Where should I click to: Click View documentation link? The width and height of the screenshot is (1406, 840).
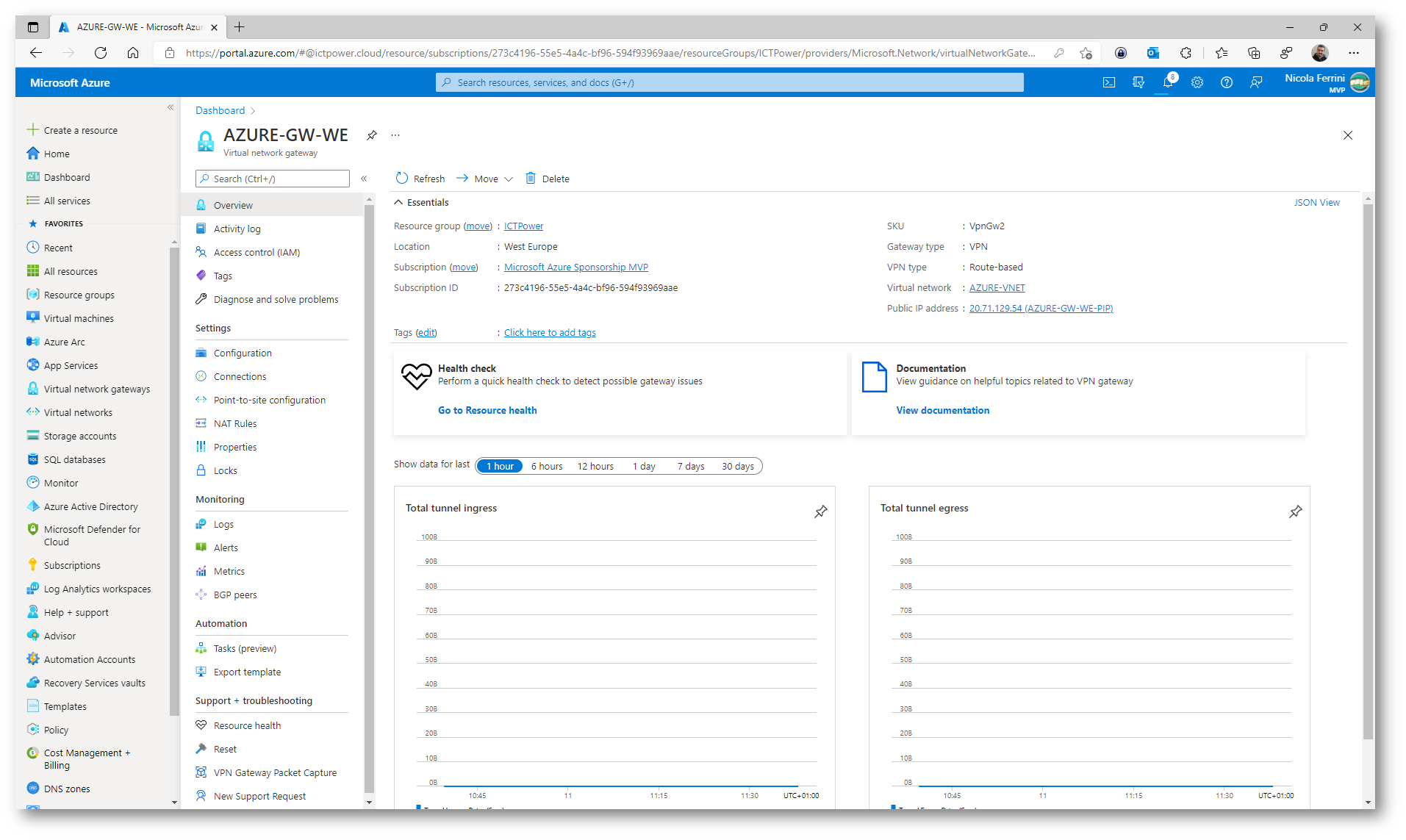[x=943, y=410]
